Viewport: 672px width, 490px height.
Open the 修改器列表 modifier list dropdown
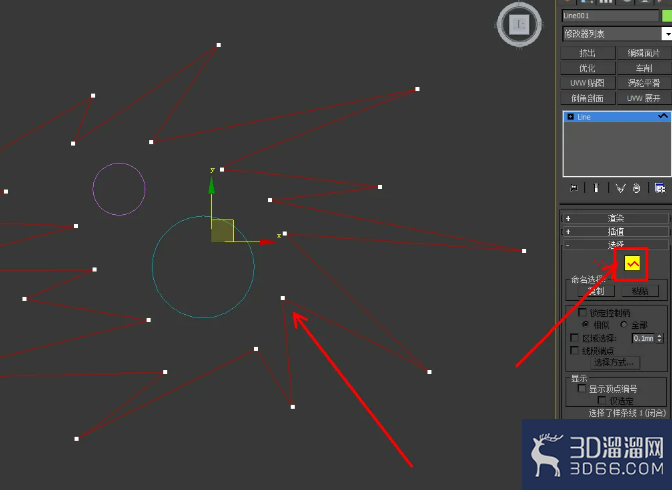point(666,33)
